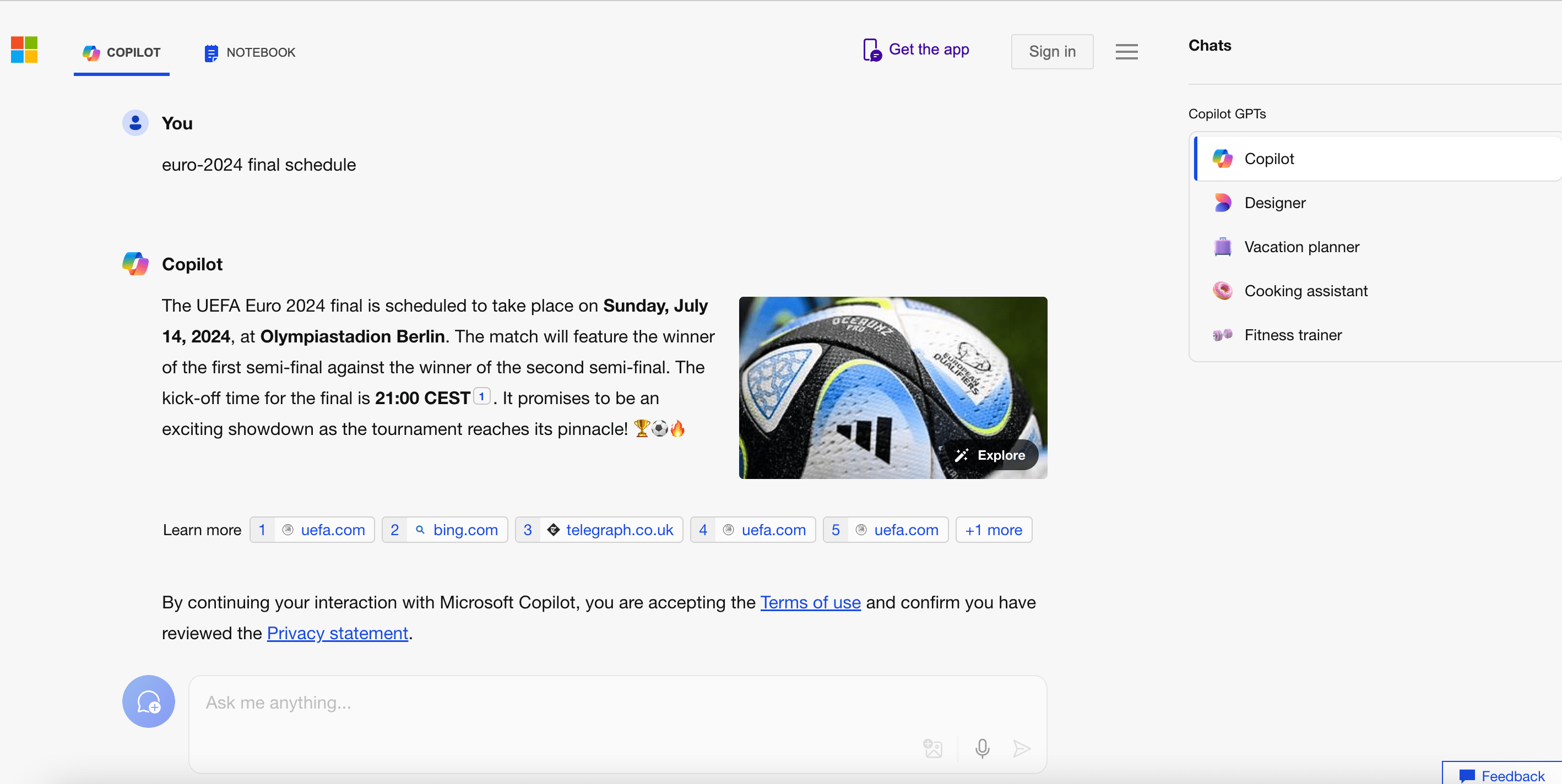Click the add image icon in input box
The image size is (1562, 784).
click(932, 748)
